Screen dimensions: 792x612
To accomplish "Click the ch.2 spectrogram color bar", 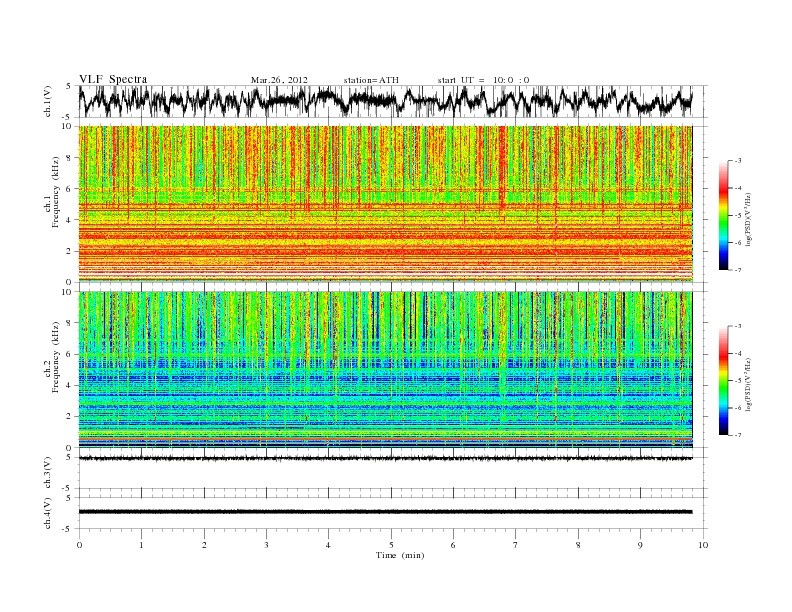I will [724, 380].
